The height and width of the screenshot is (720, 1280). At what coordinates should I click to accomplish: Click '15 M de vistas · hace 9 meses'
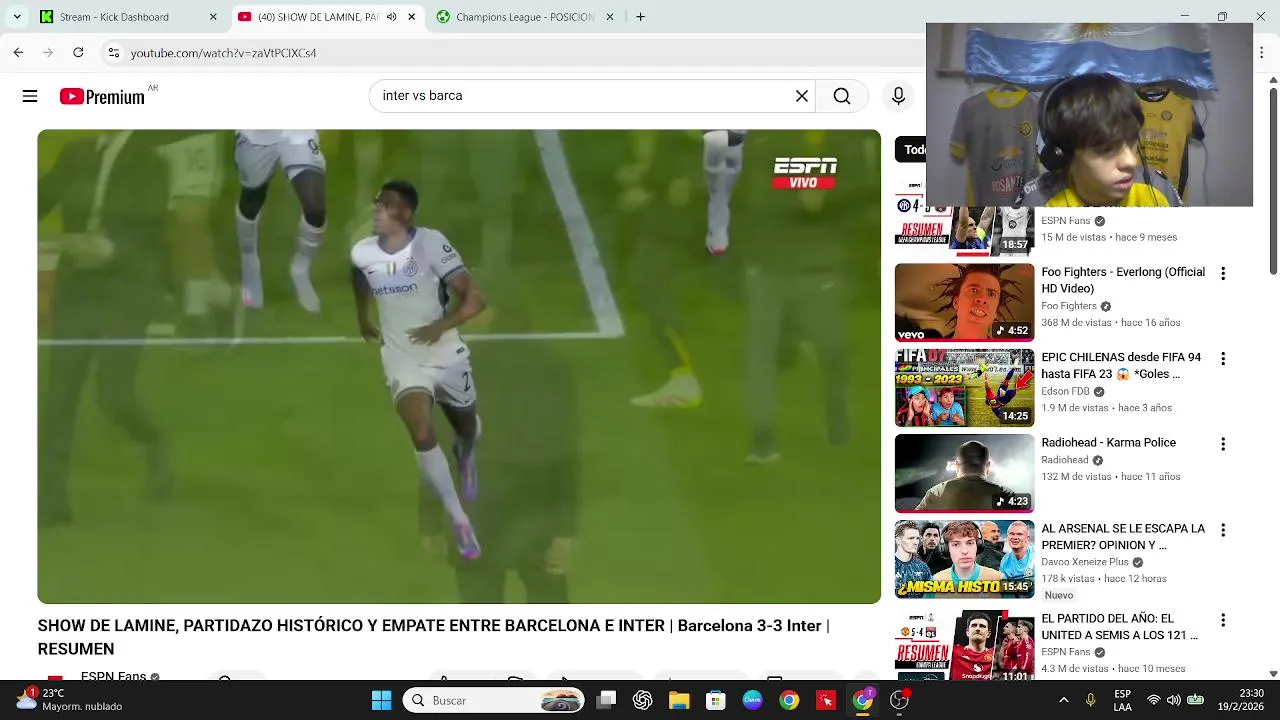pyautogui.click(x=1109, y=237)
